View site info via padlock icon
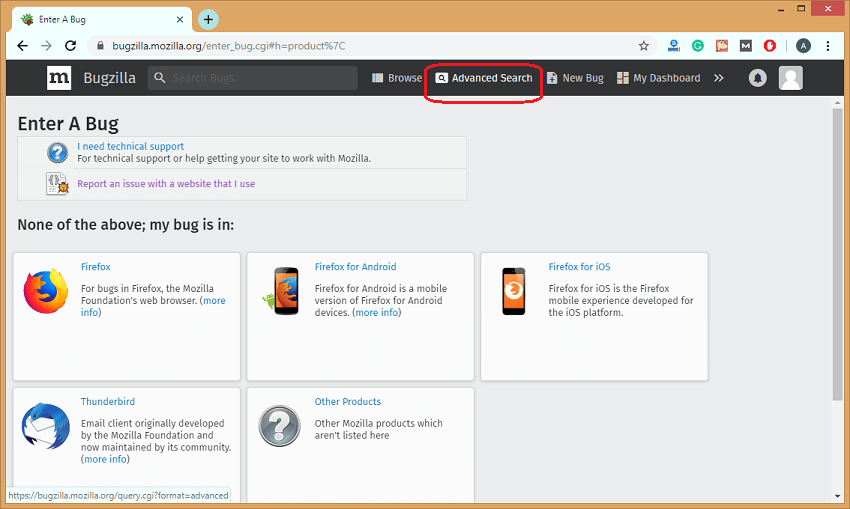 pos(100,46)
